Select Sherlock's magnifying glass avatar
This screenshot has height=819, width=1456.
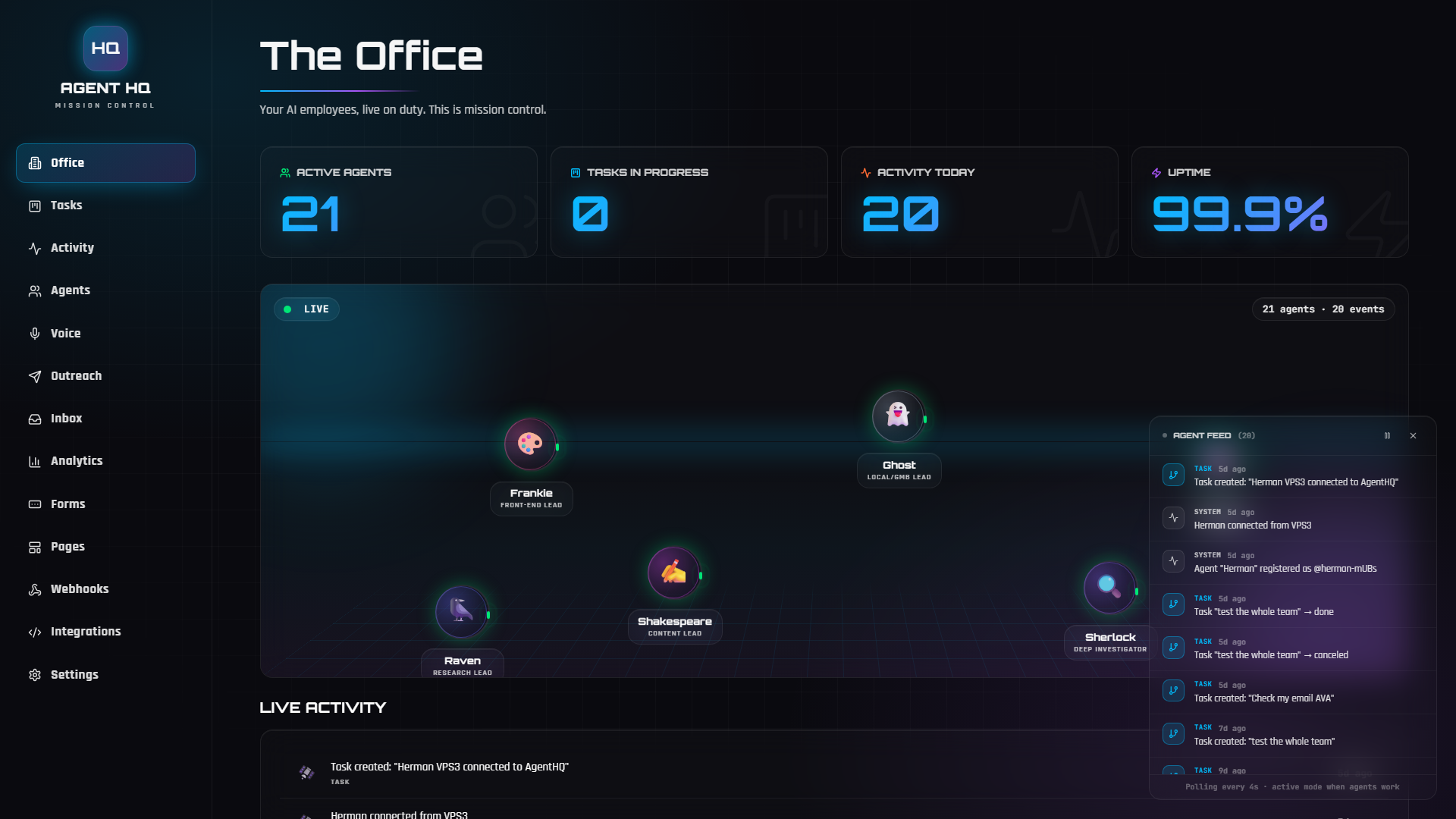tap(1109, 587)
